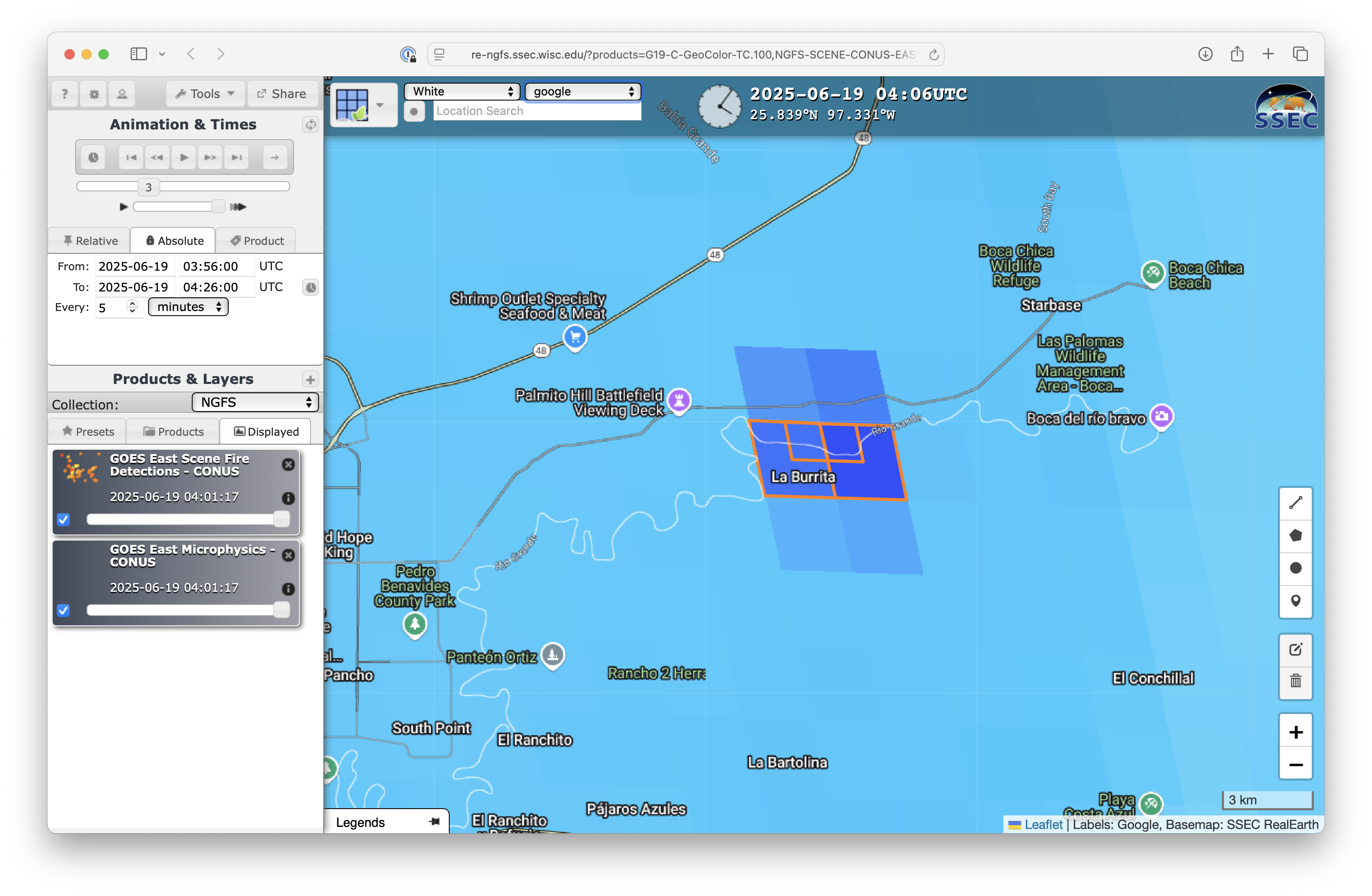This screenshot has width=1372, height=896.
Task: Open the Tools dropdown menu
Action: (205, 94)
